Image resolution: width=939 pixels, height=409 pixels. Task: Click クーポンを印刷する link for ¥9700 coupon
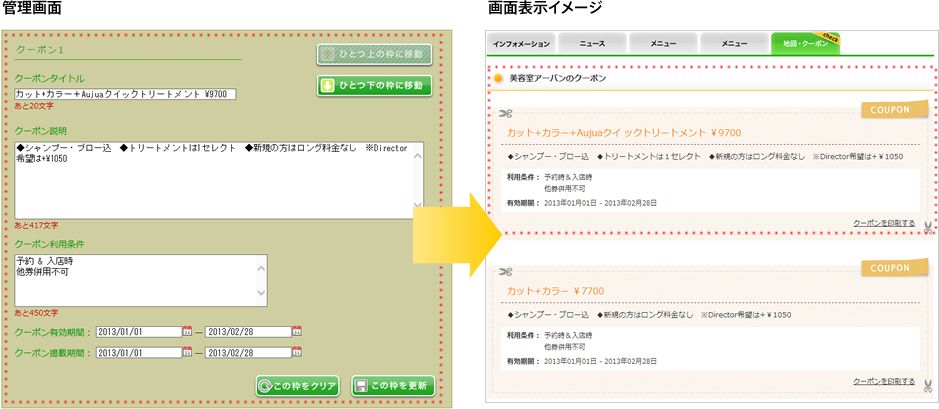point(884,223)
